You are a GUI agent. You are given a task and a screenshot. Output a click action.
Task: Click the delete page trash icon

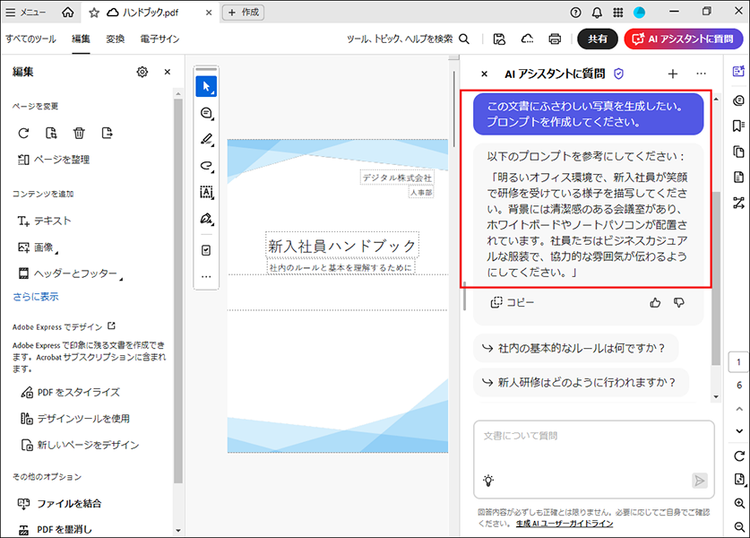point(79,133)
